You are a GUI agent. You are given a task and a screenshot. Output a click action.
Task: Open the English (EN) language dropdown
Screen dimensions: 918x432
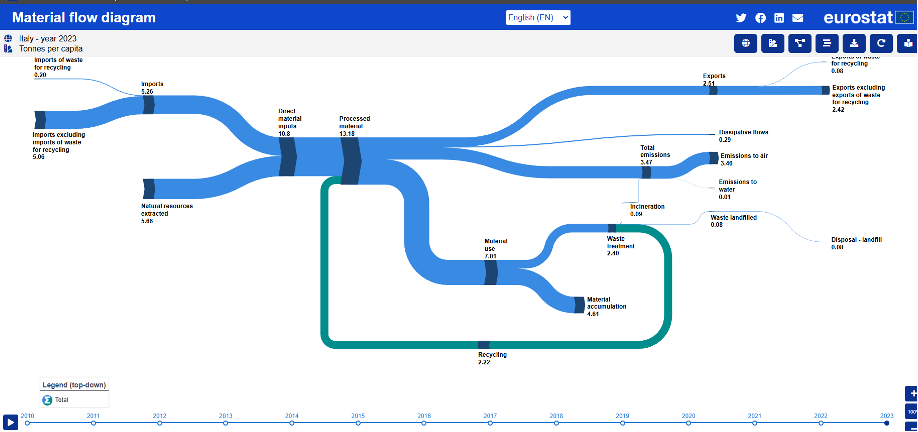click(x=538, y=17)
